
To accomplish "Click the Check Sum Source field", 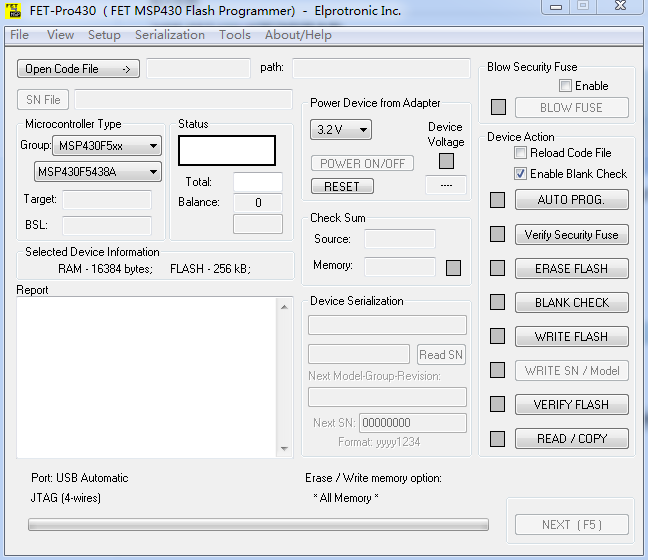I will point(400,239).
